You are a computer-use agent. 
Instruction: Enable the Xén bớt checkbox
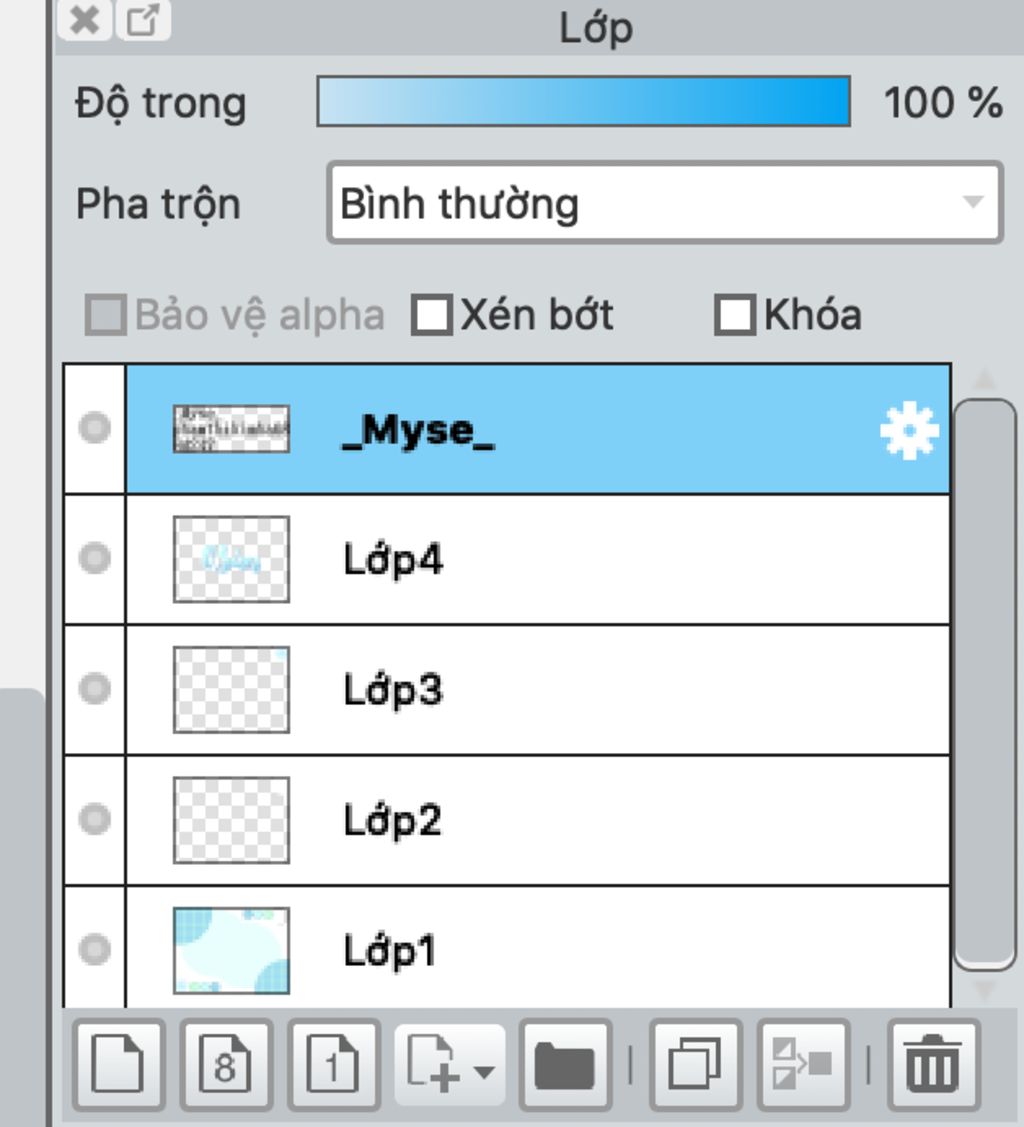(432, 315)
